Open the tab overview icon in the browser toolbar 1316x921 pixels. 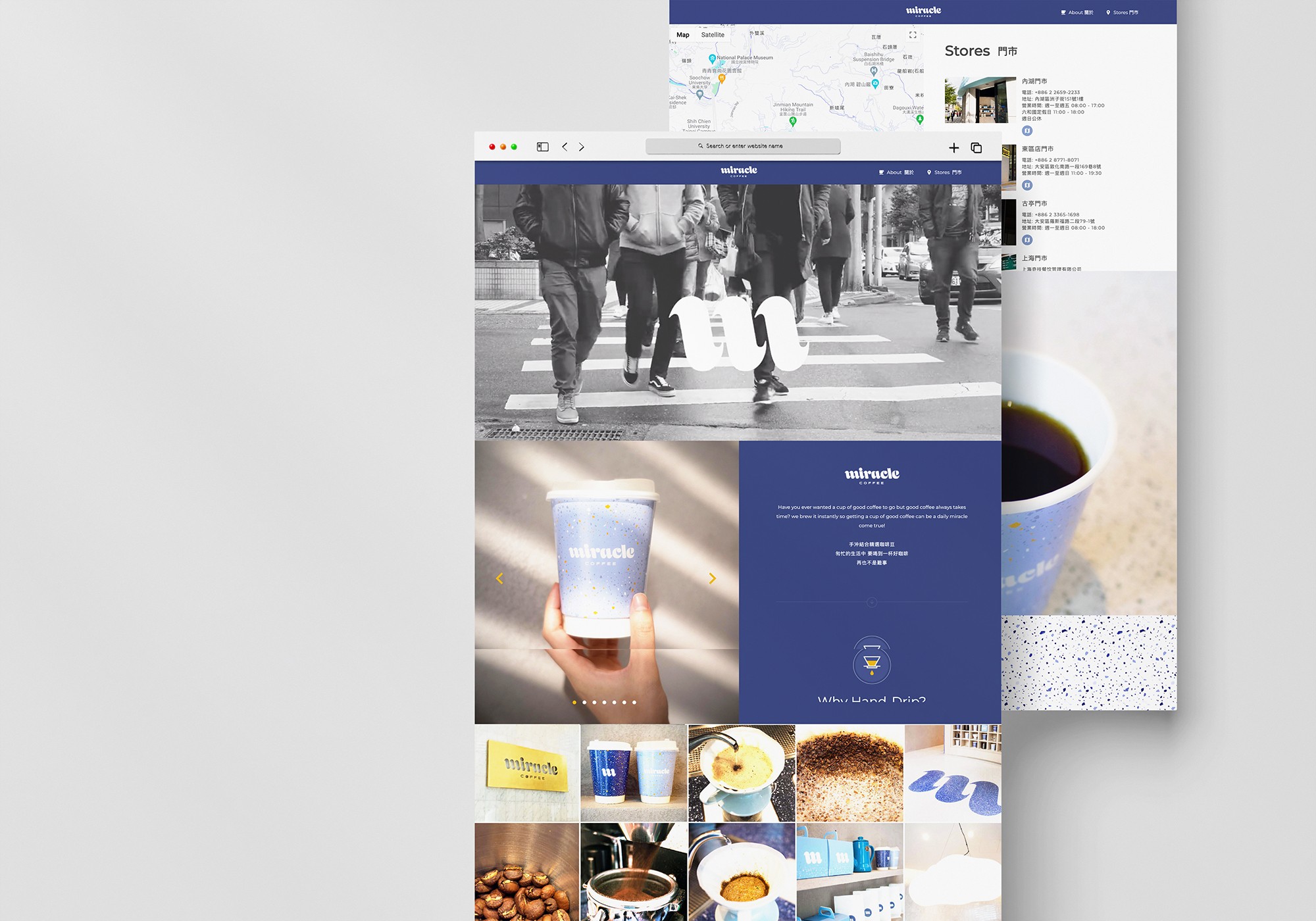(x=976, y=147)
